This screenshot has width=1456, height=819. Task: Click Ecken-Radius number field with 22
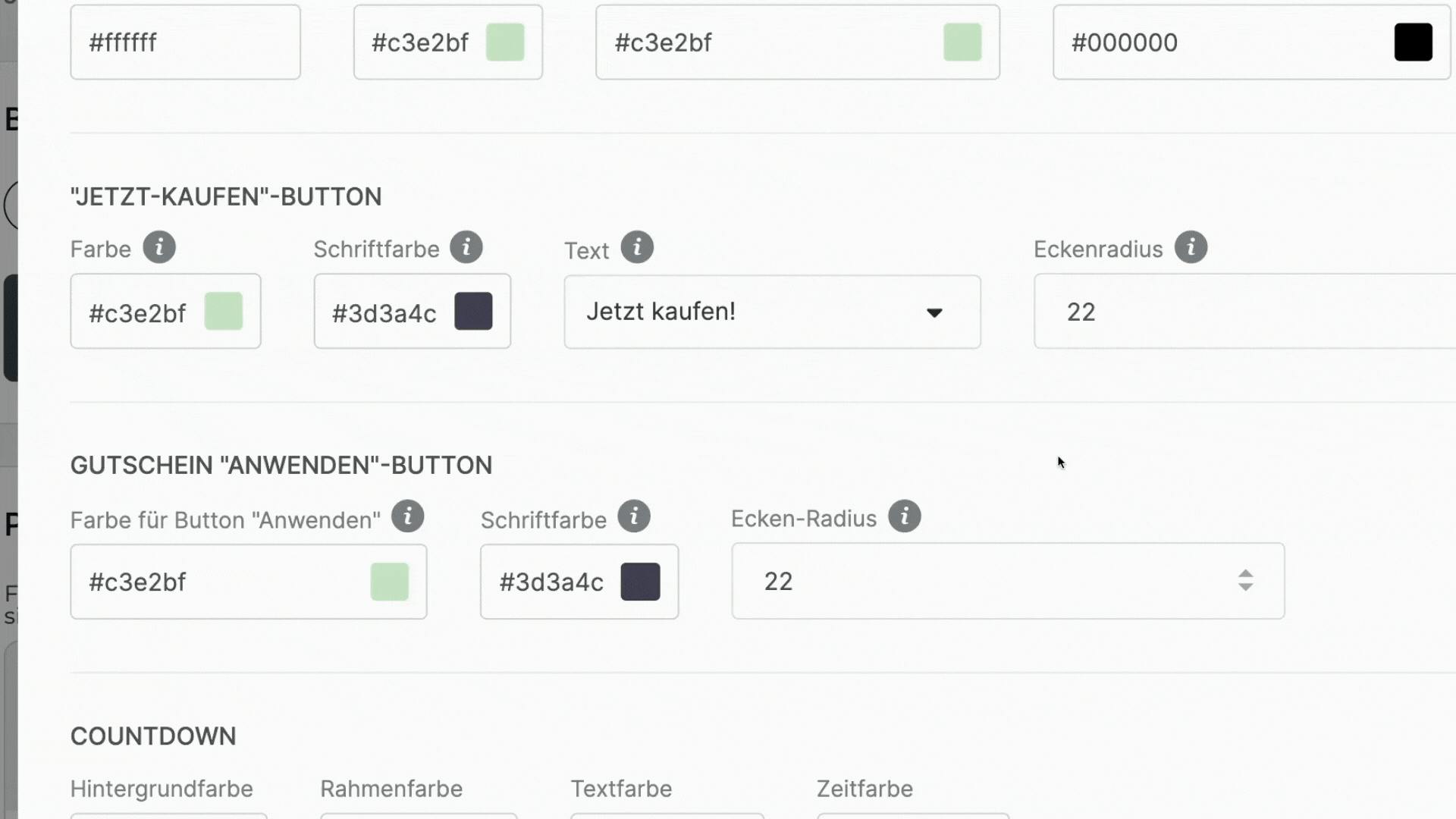point(986,582)
